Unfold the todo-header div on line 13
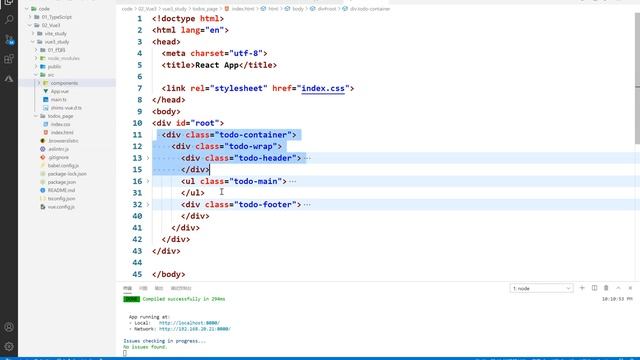This screenshot has width=640, height=360. [x=148, y=158]
